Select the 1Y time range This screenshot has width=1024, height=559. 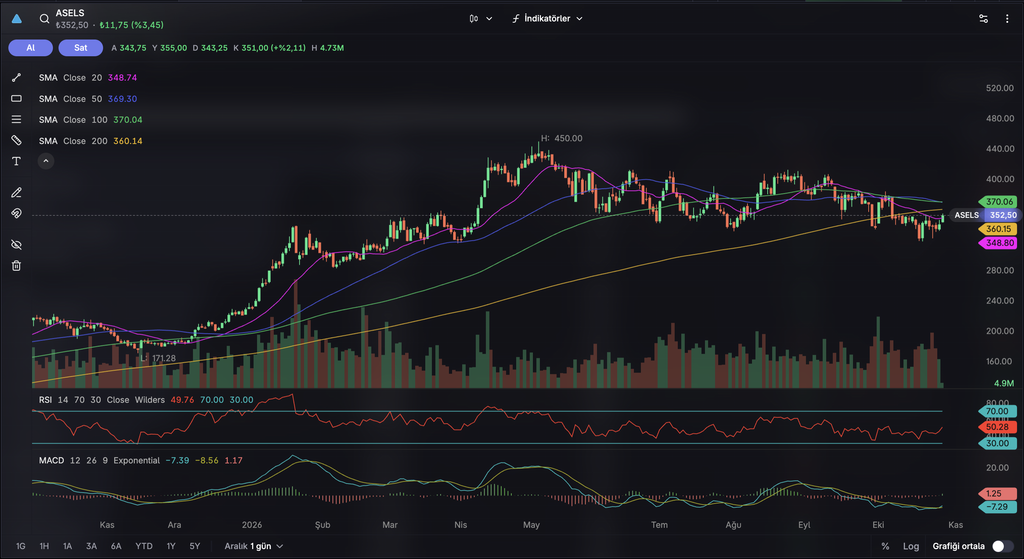(x=171, y=546)
